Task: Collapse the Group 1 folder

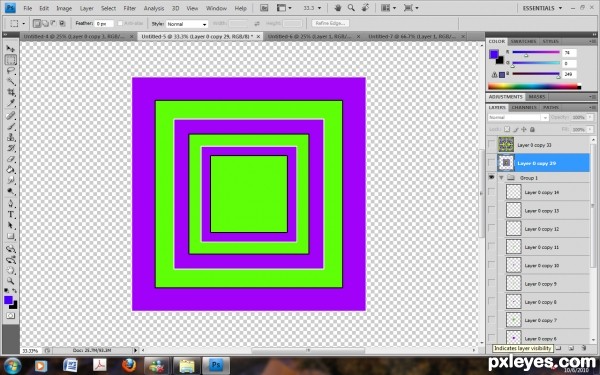Action: (x=501, y=178)
